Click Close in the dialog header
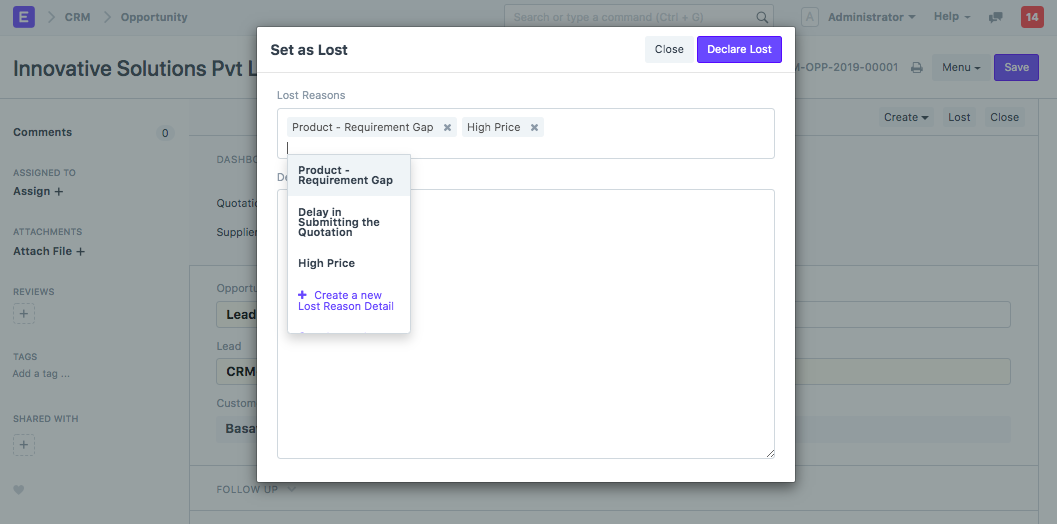1057x524 pixels. coord(669,49)
